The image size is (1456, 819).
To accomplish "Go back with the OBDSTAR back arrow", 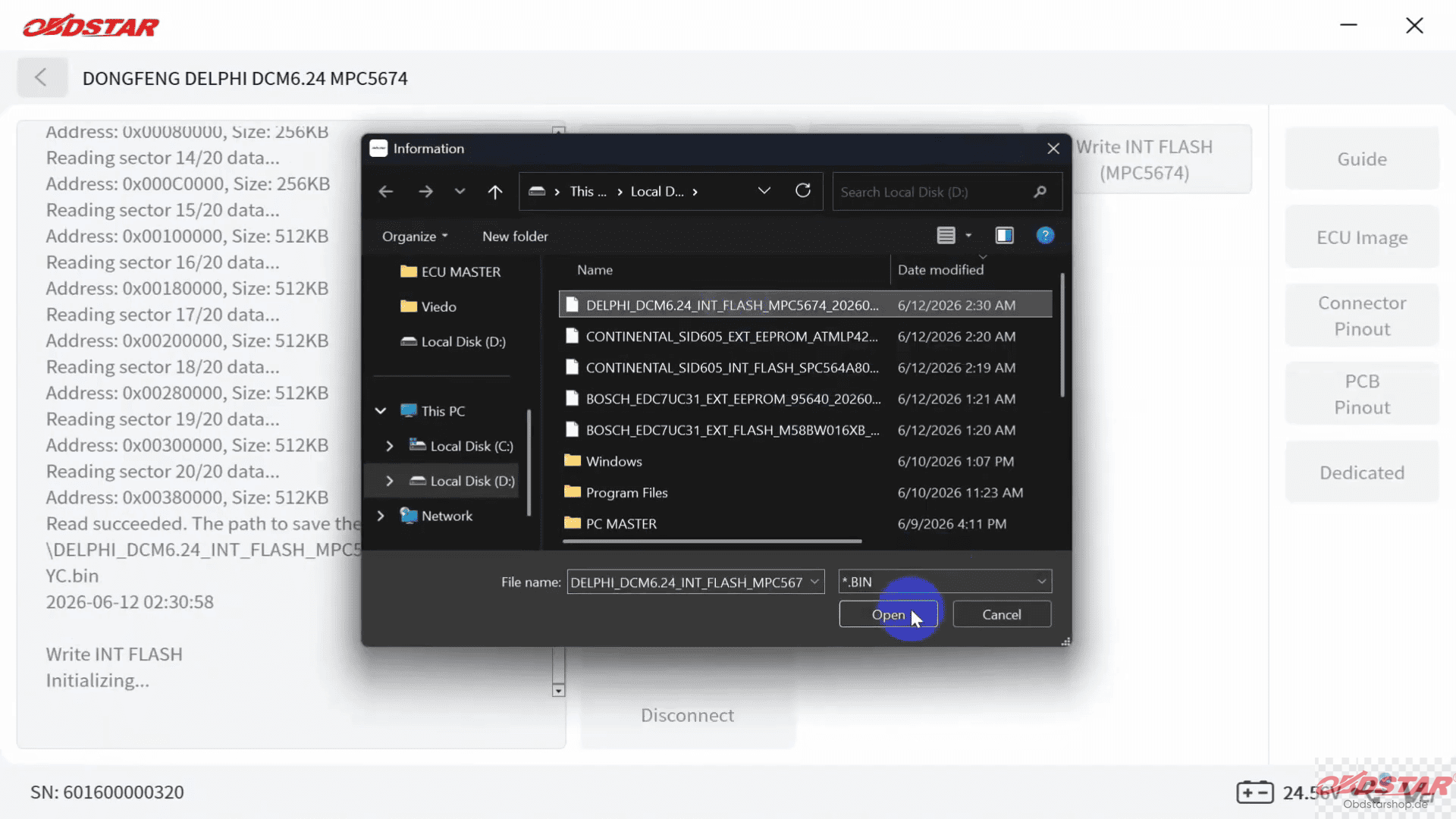I will pos(41,77).
